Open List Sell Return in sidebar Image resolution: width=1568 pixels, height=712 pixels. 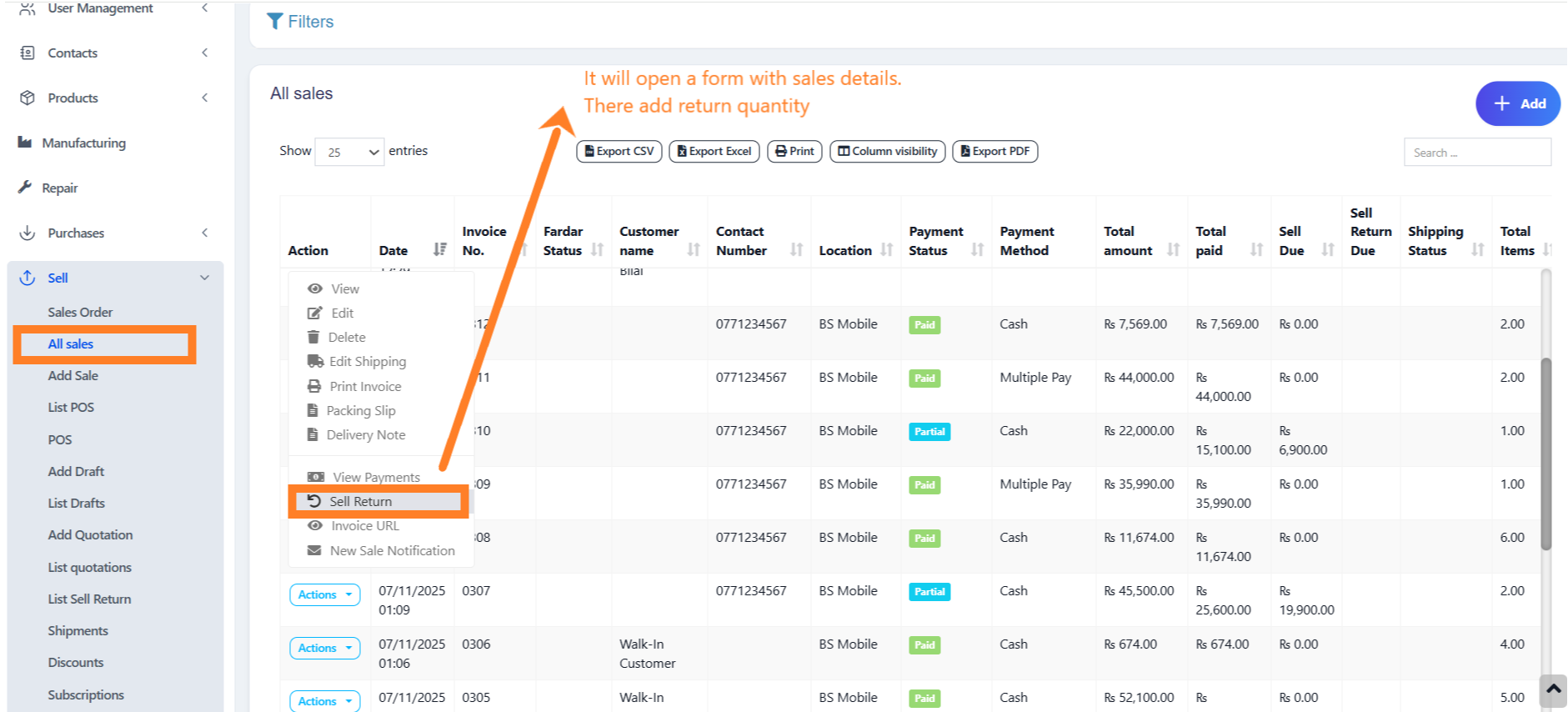pyautogui.click(x=89, y=599)
